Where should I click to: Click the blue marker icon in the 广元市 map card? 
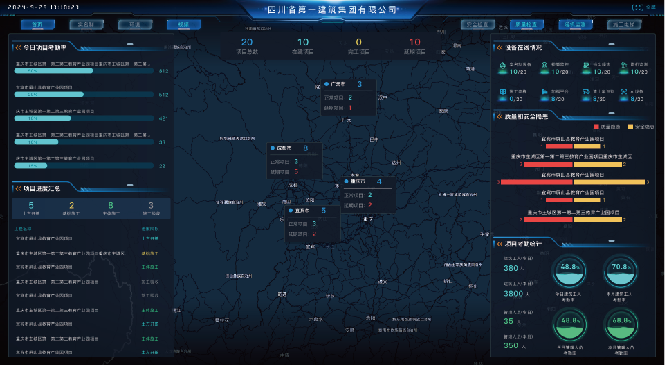[x=326, y=84]
